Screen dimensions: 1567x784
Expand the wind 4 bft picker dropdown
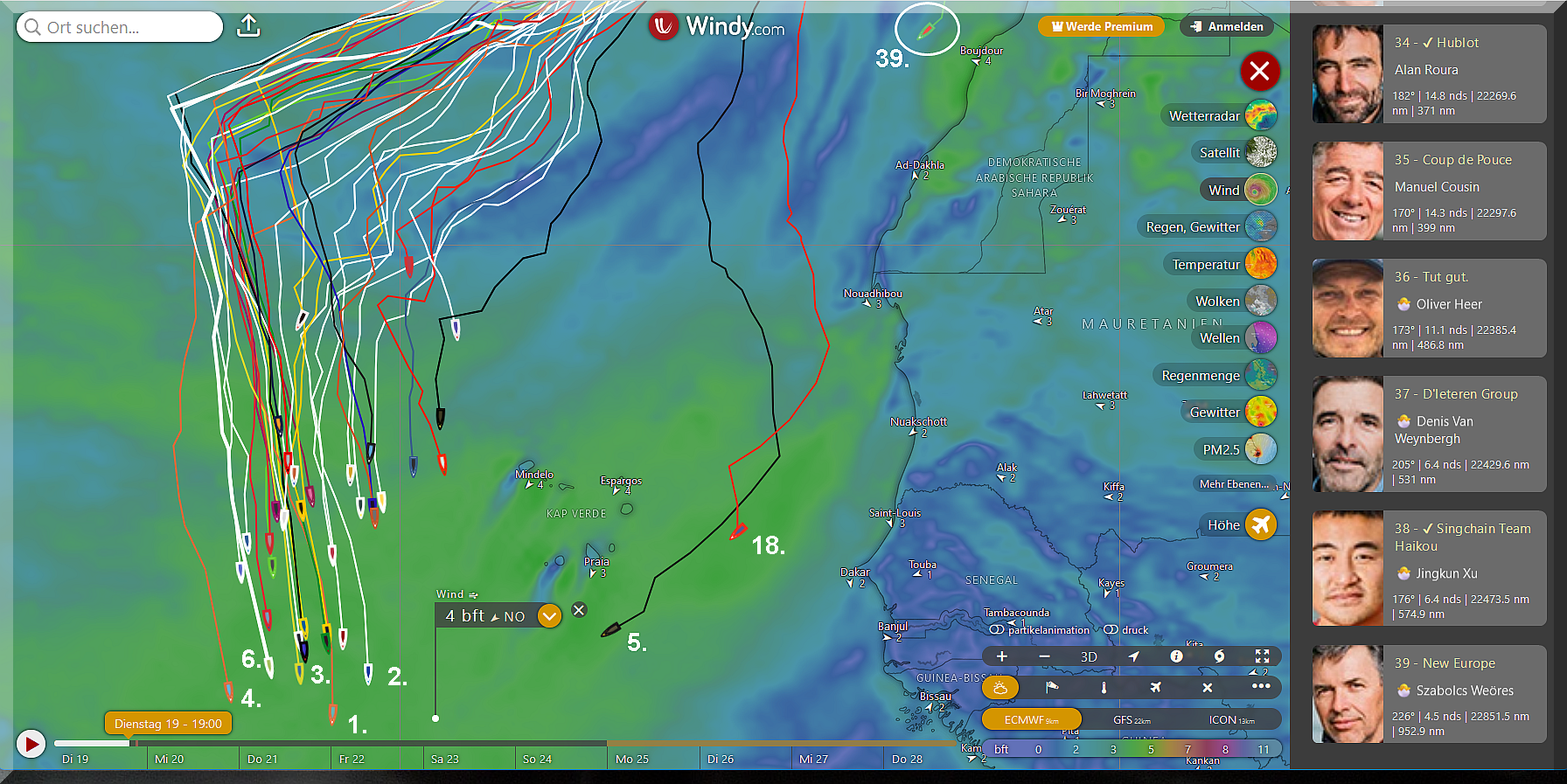pos(549,616)
